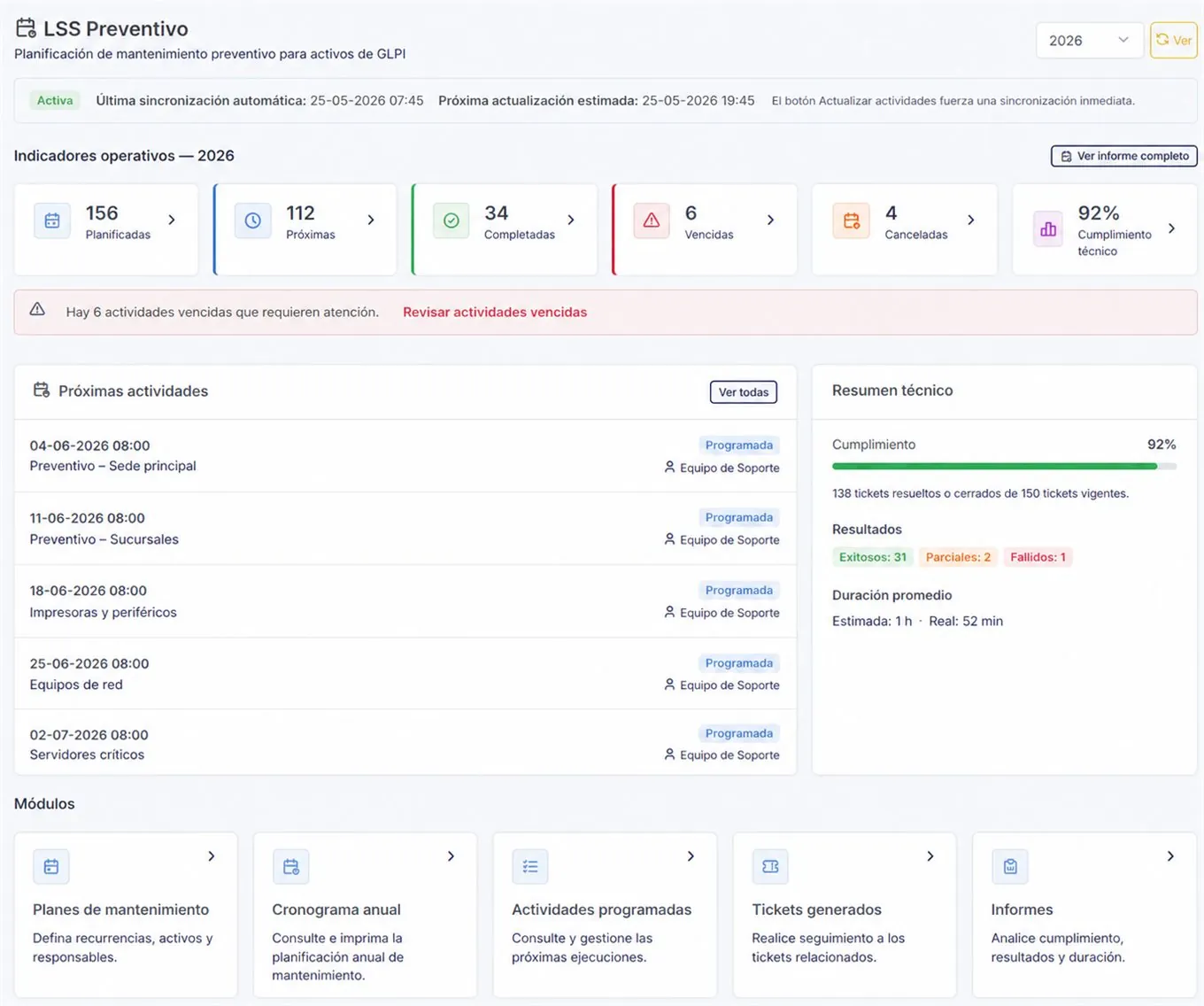Expand the 34 Completadas card chevron
The width and height of the screenshot is (1204, 1006).
pyautogui.click(x=571, y=220)
